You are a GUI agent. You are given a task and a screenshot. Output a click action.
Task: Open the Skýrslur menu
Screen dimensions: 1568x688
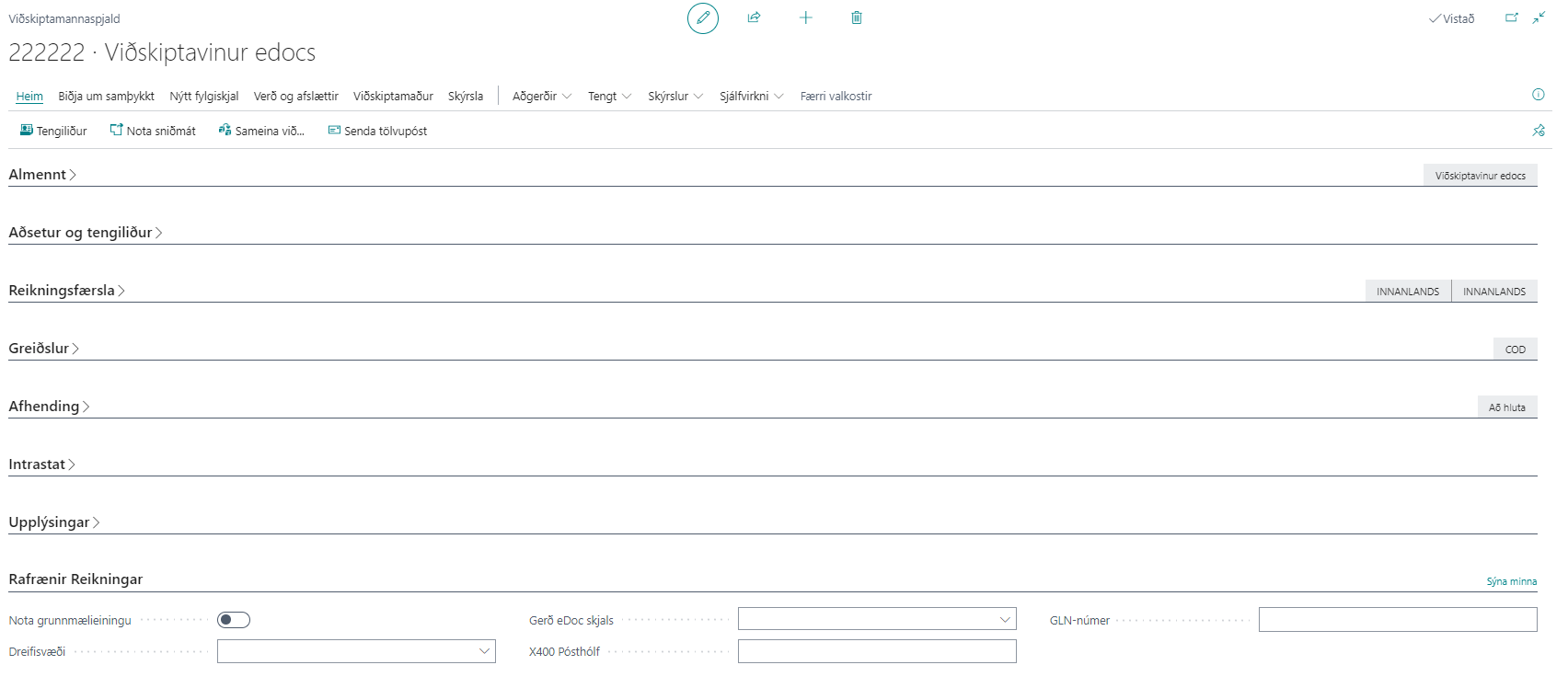[674, 97]
